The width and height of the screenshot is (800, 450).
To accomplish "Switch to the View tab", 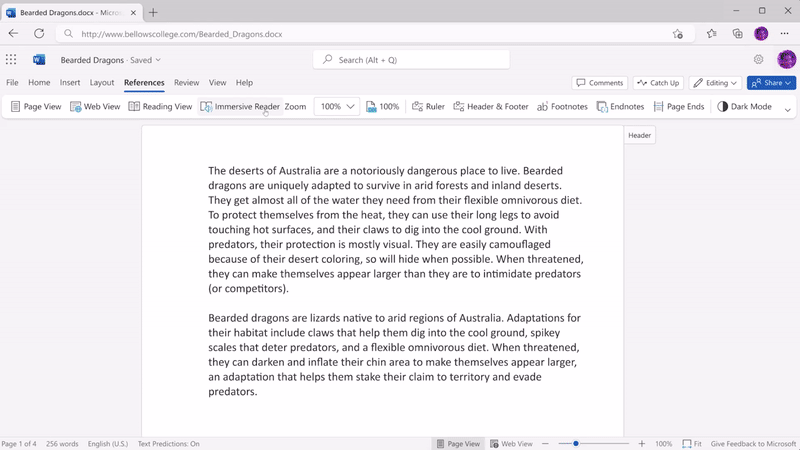I will (x=217, y=83).
